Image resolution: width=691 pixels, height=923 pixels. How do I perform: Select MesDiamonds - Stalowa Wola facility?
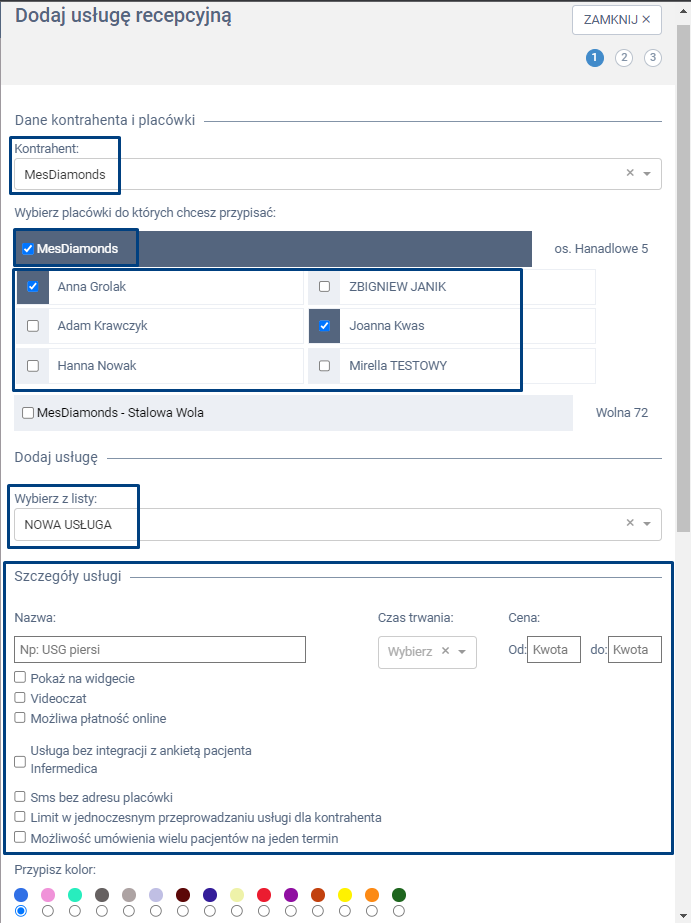[28, 413]
